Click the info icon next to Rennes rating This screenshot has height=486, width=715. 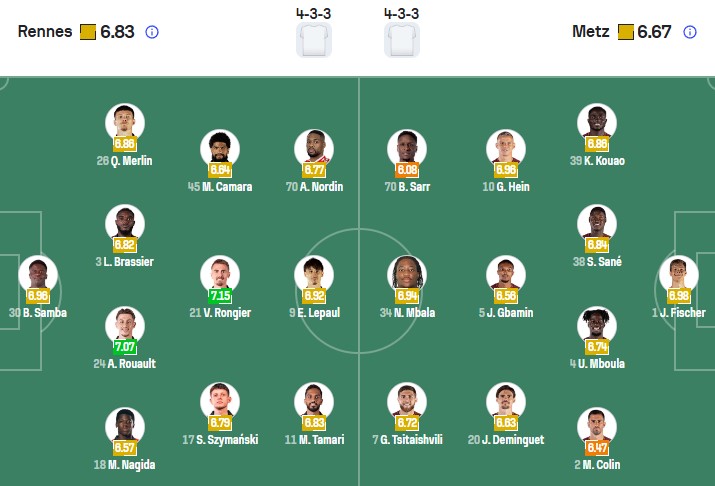click(152, 32)
